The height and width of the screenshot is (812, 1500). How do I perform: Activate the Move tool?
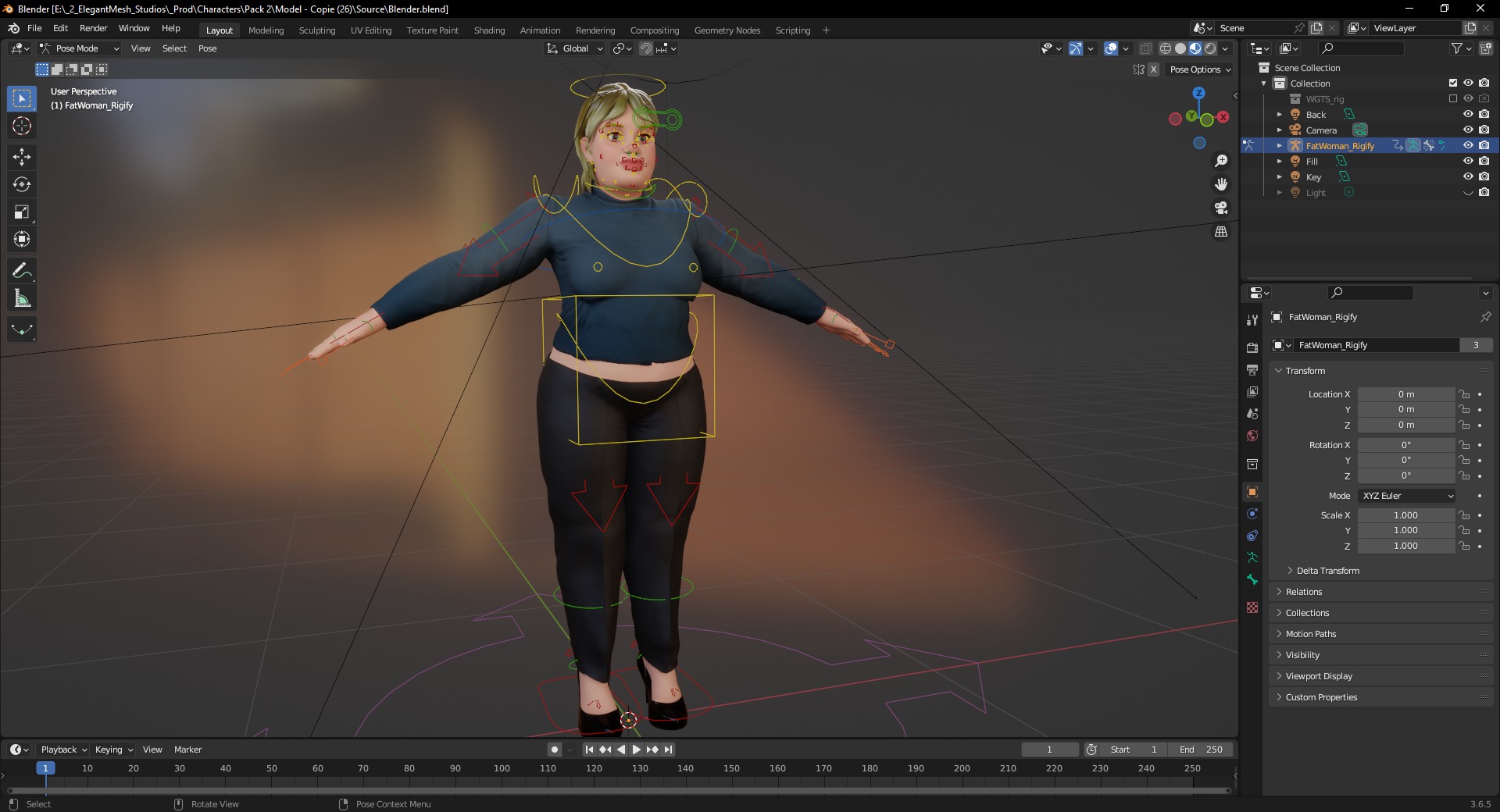22,157
